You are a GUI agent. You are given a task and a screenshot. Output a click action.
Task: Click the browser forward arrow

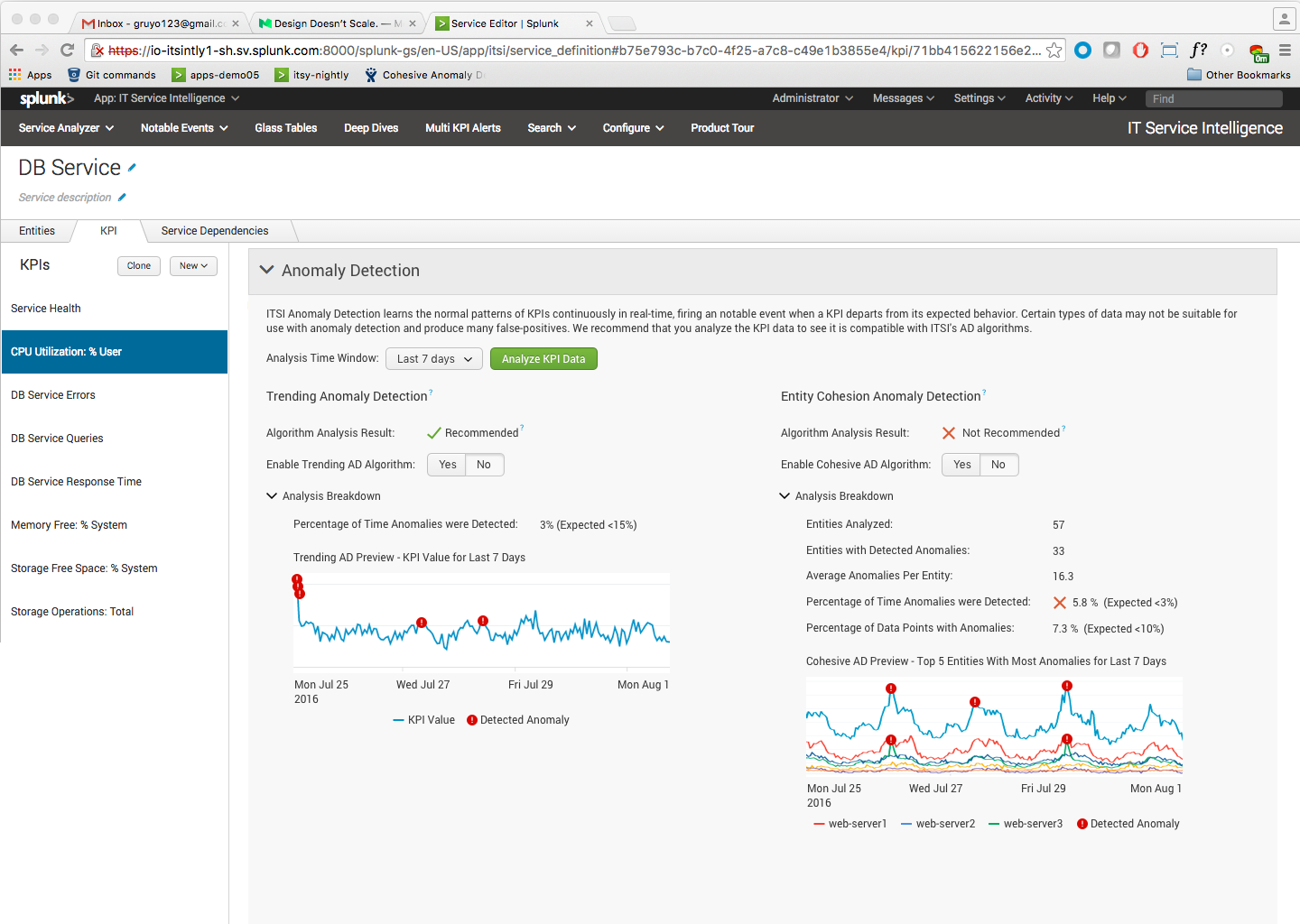42,51
